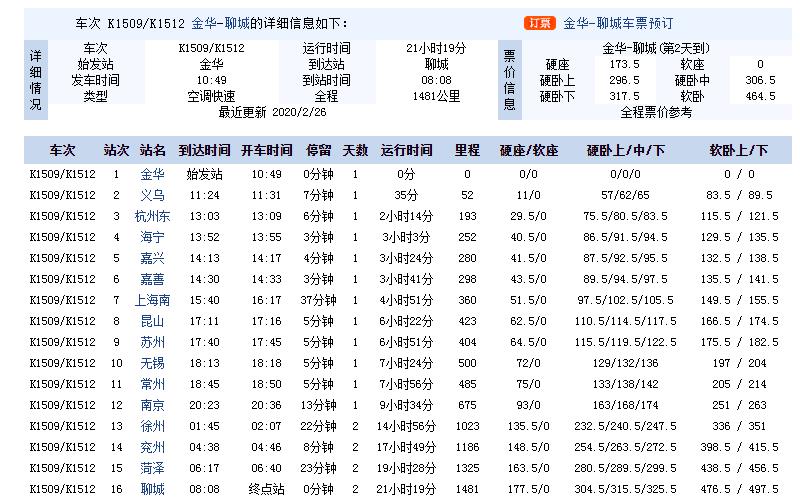Open the 常州 station link

[152, 384]
